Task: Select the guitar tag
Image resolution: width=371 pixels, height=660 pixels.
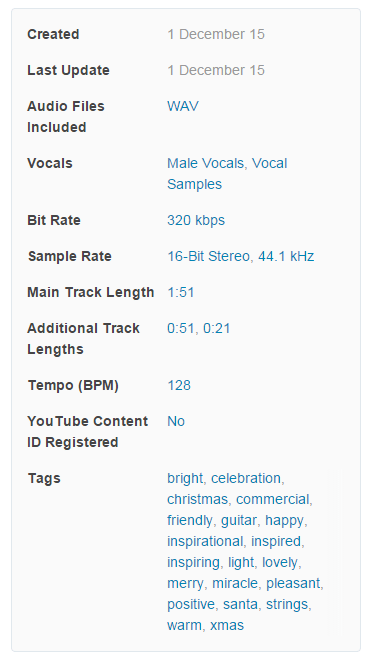Action: (x=239, y=521)
